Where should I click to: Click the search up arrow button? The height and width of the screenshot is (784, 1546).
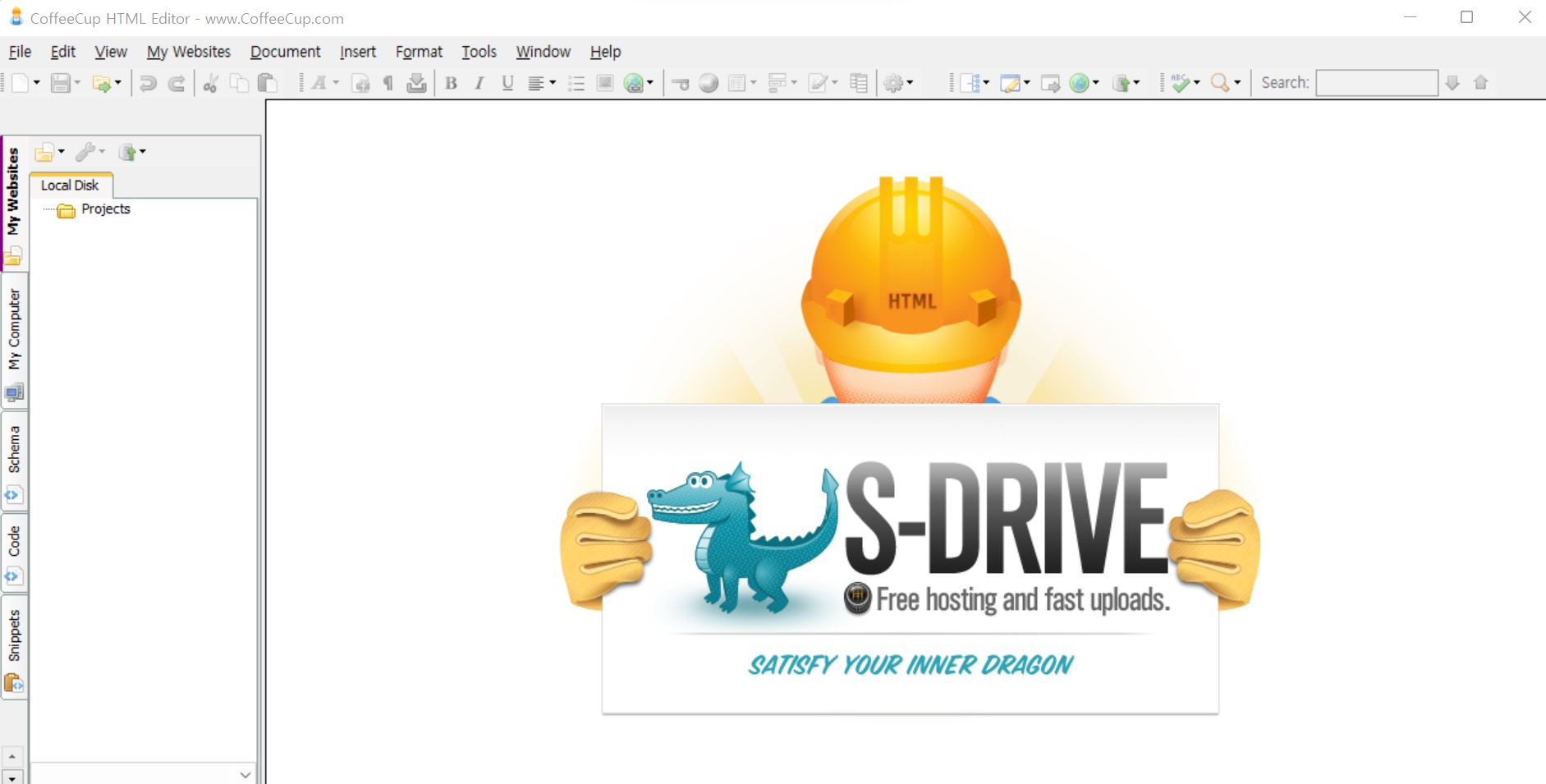point(1481,83)
